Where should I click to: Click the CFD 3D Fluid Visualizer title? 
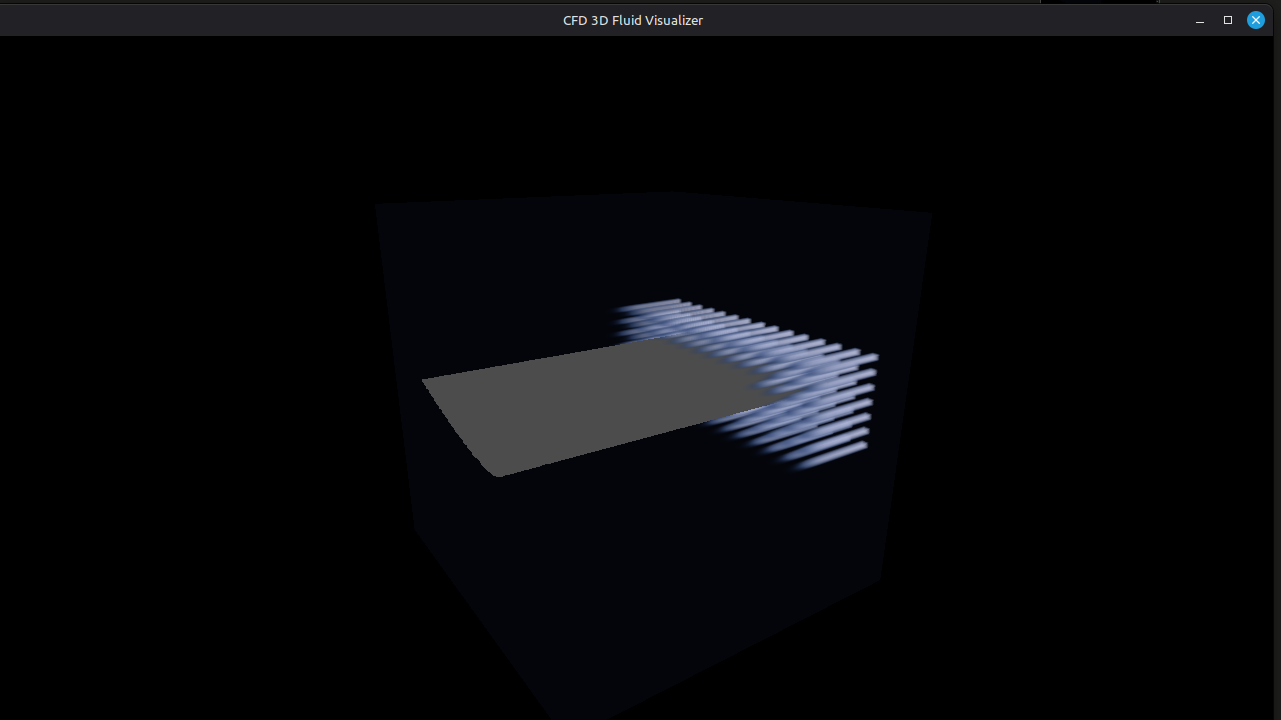(633, 20)
